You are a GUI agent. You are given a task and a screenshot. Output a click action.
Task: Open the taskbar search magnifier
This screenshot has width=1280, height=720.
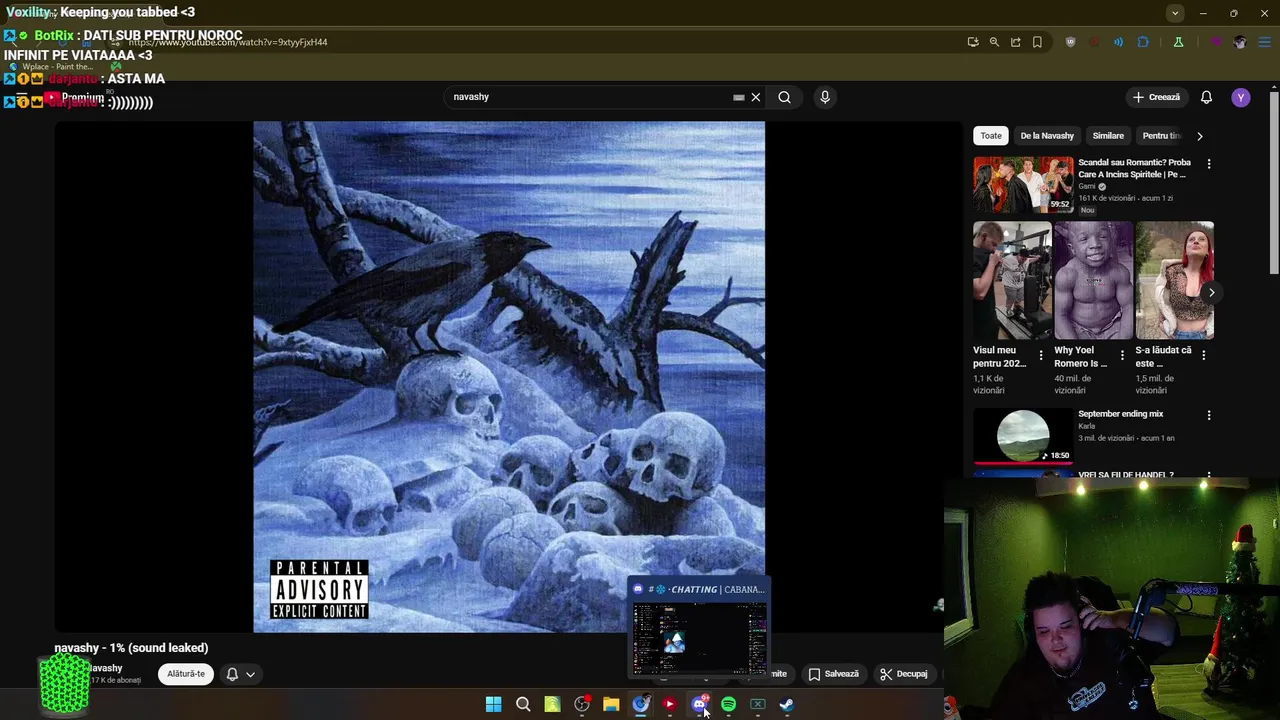[x=523, y=704]
